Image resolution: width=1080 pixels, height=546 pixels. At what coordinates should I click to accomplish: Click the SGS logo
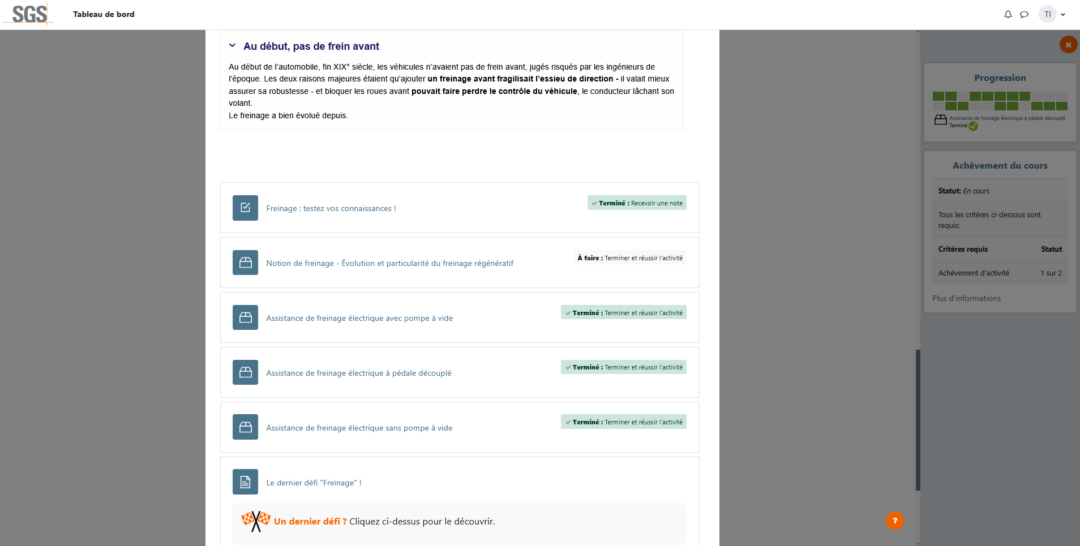tap(30, 14)
